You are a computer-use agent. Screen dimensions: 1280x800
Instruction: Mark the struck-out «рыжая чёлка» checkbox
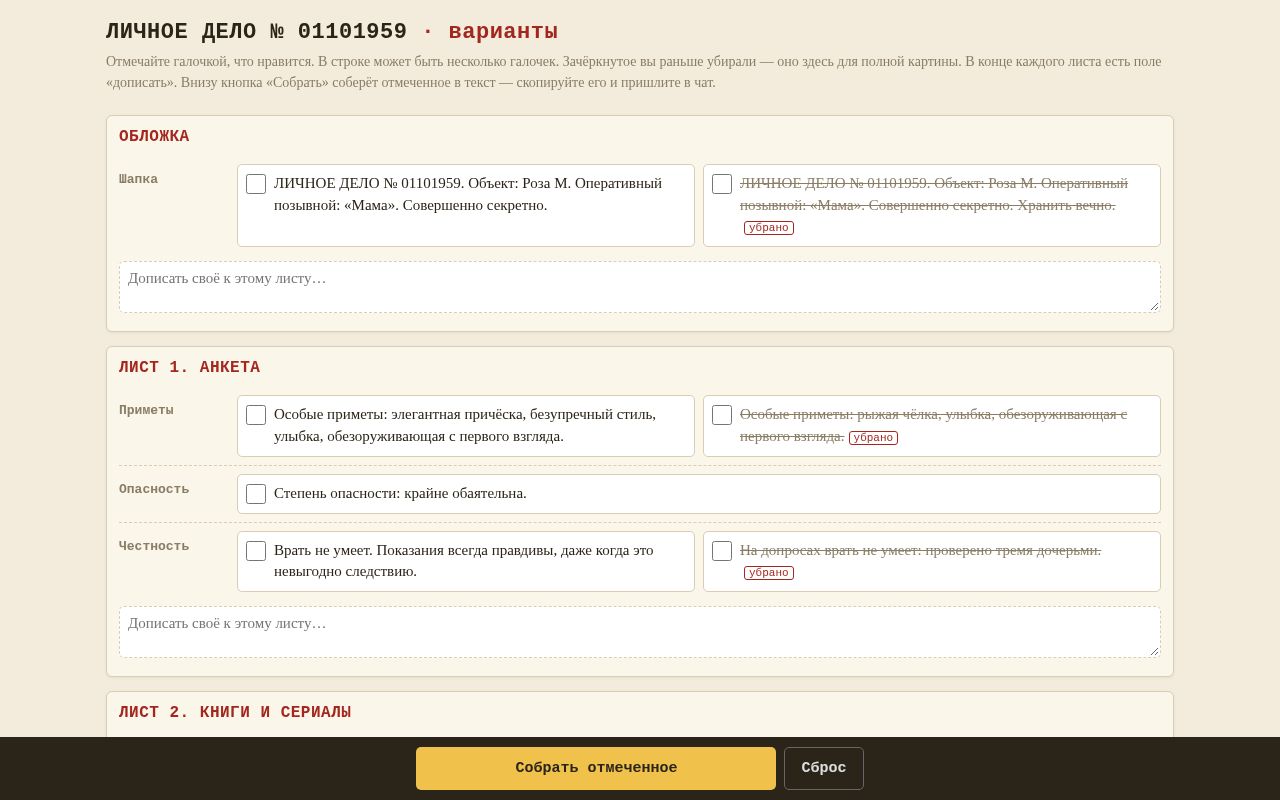point(722,415)
